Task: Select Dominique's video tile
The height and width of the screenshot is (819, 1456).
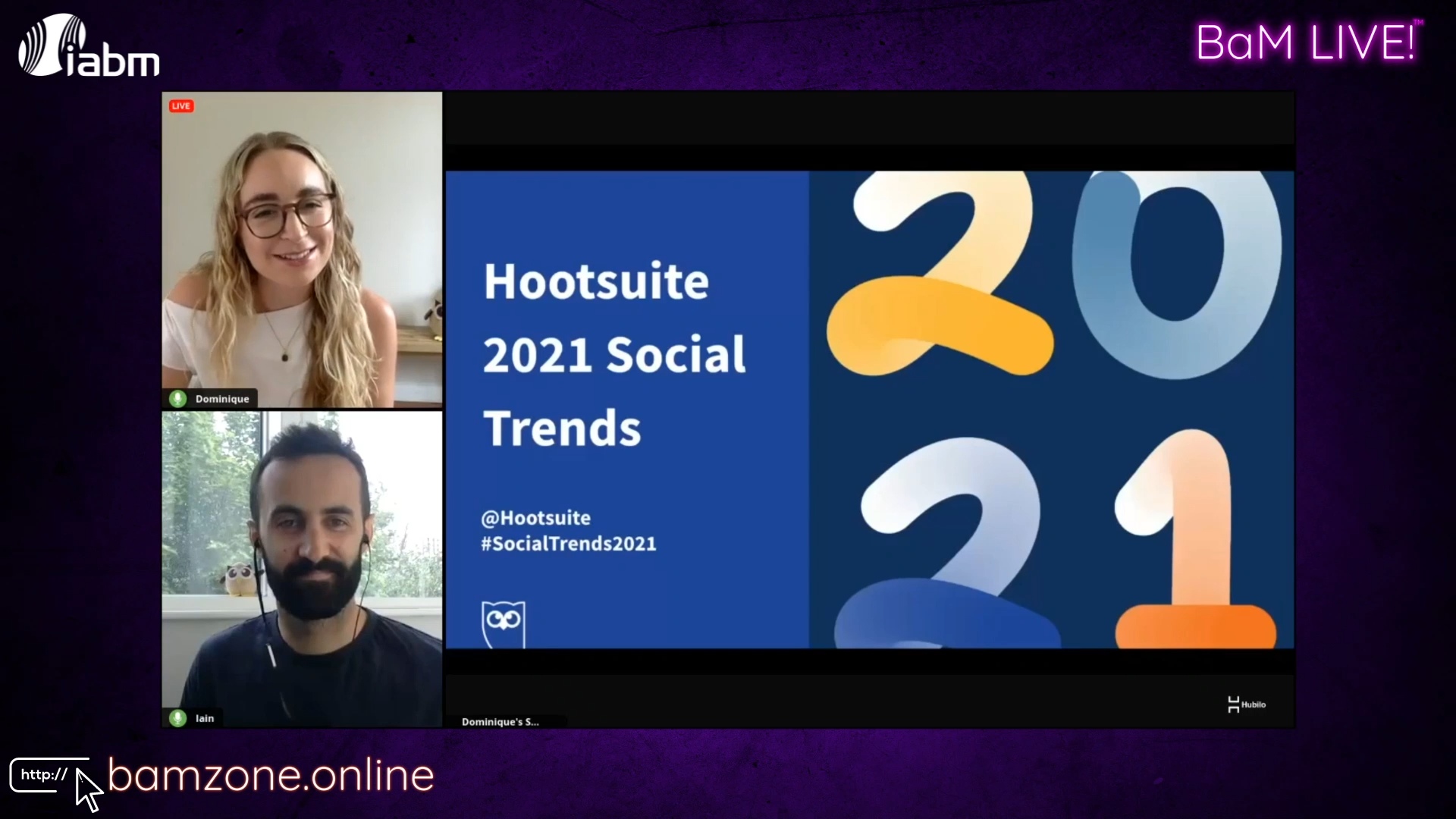Action: pyautogui.click(x=302, y=250)
